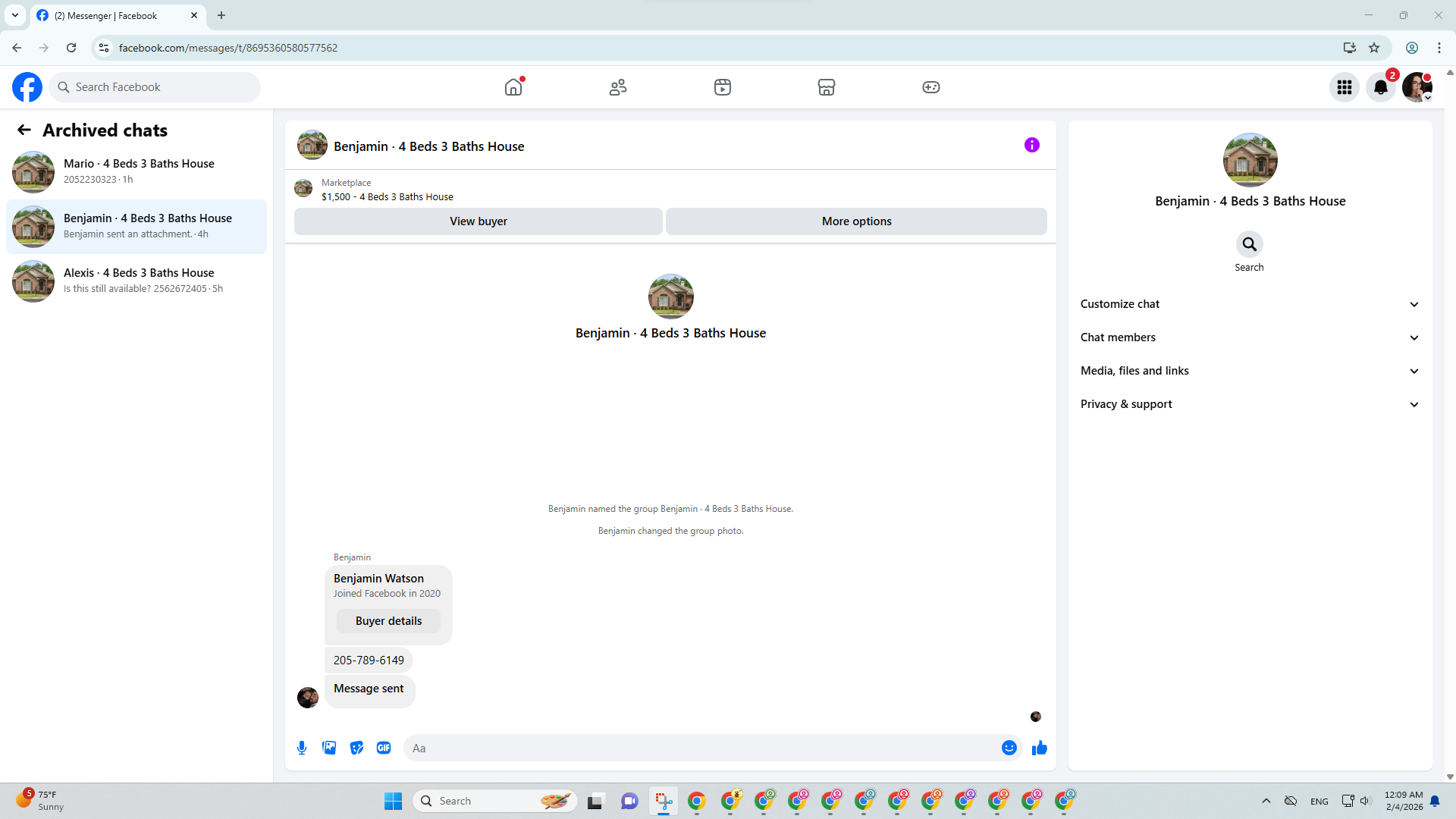
Task: Open the Facebook notifications bell
Action: 1381,87
